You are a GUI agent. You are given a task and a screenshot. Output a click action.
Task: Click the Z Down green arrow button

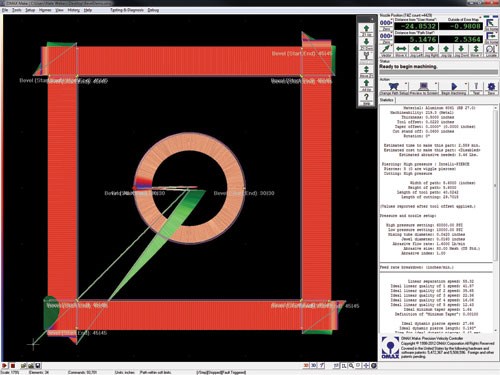click(366, 43)
